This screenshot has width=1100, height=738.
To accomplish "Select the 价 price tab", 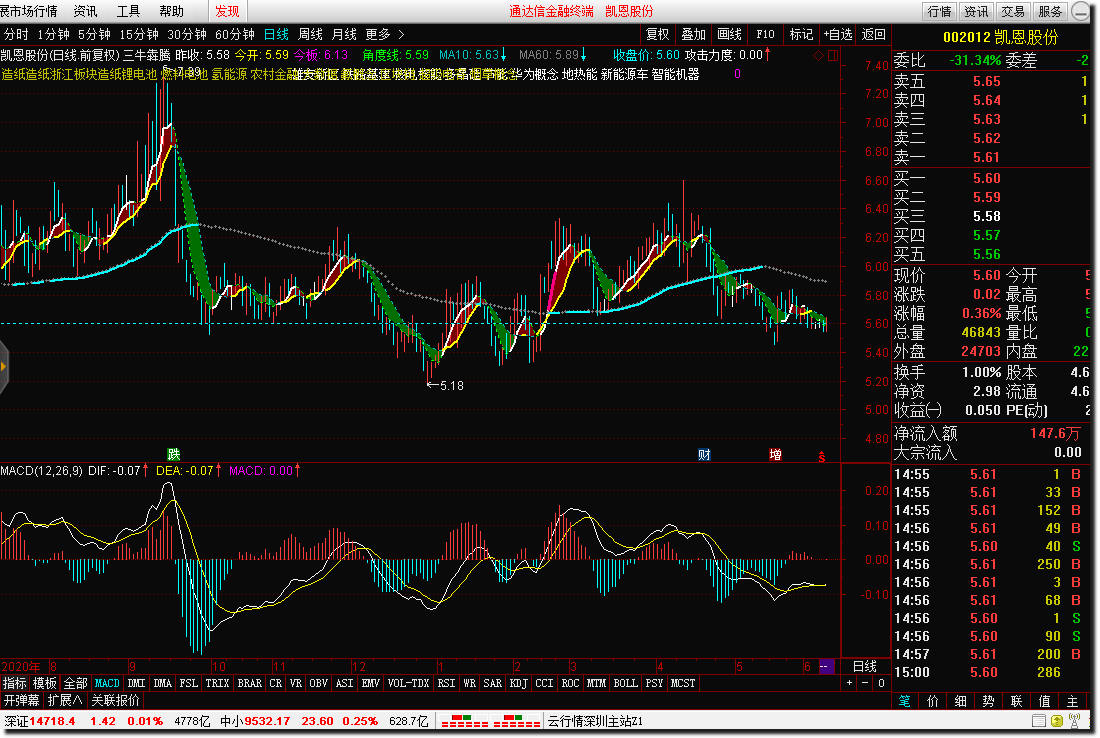I will point(932,701).
